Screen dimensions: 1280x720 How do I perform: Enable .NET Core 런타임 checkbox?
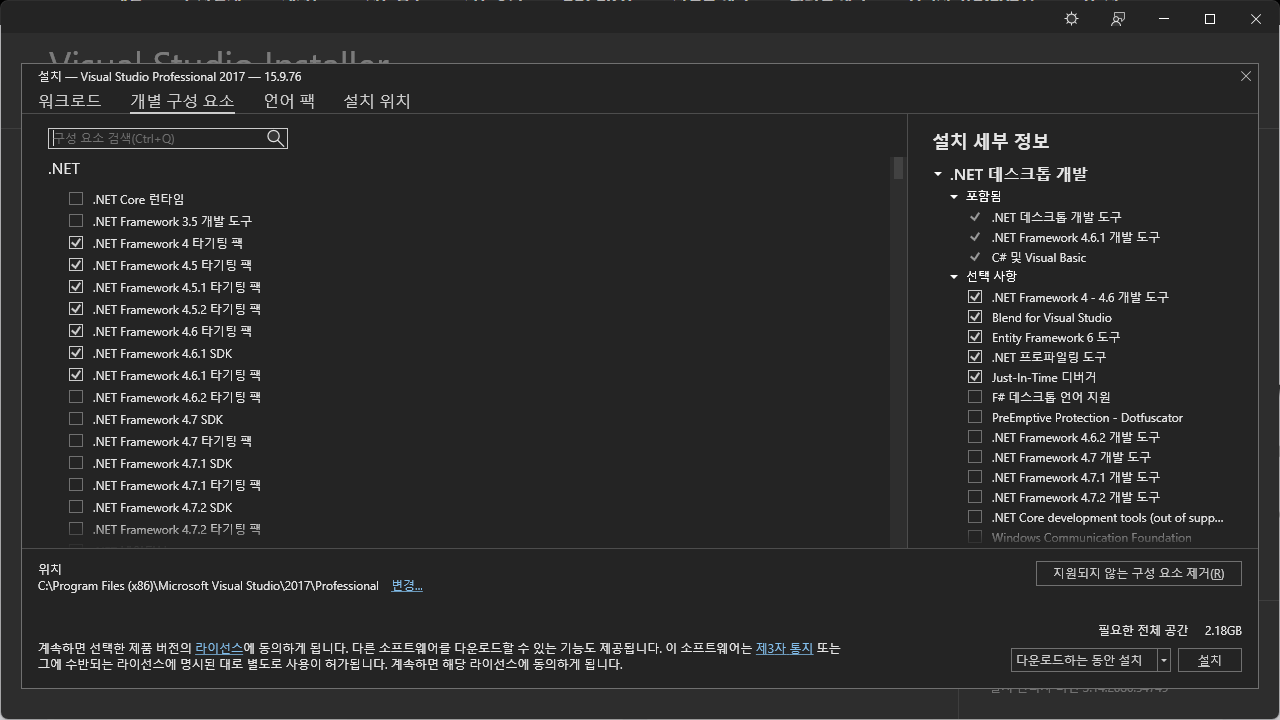coord(76,199)
